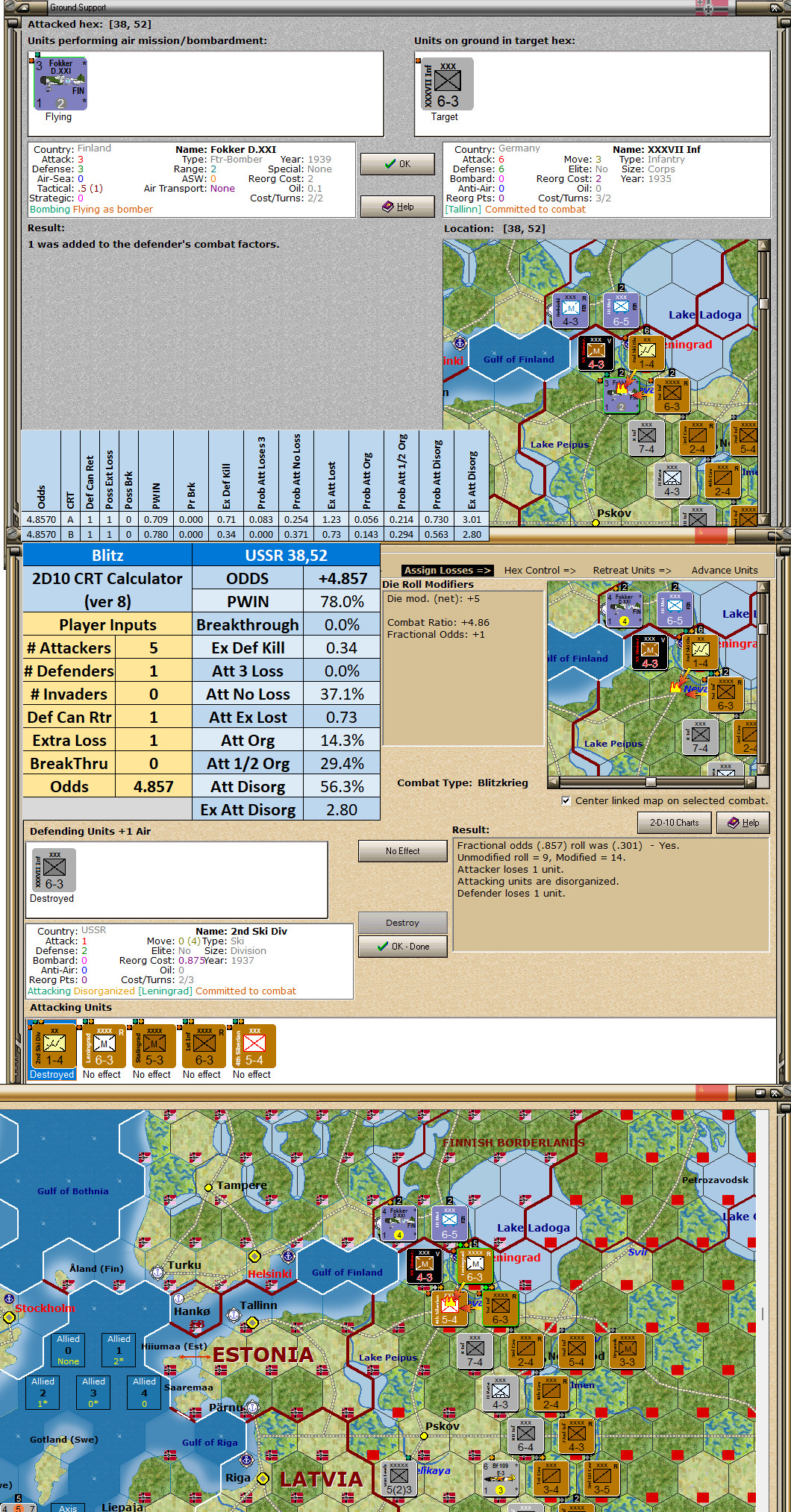The width and height of the screenshot is (791, 1512).
Task: Click the Allied 2 convoy box
Action: pos(43,1392)
